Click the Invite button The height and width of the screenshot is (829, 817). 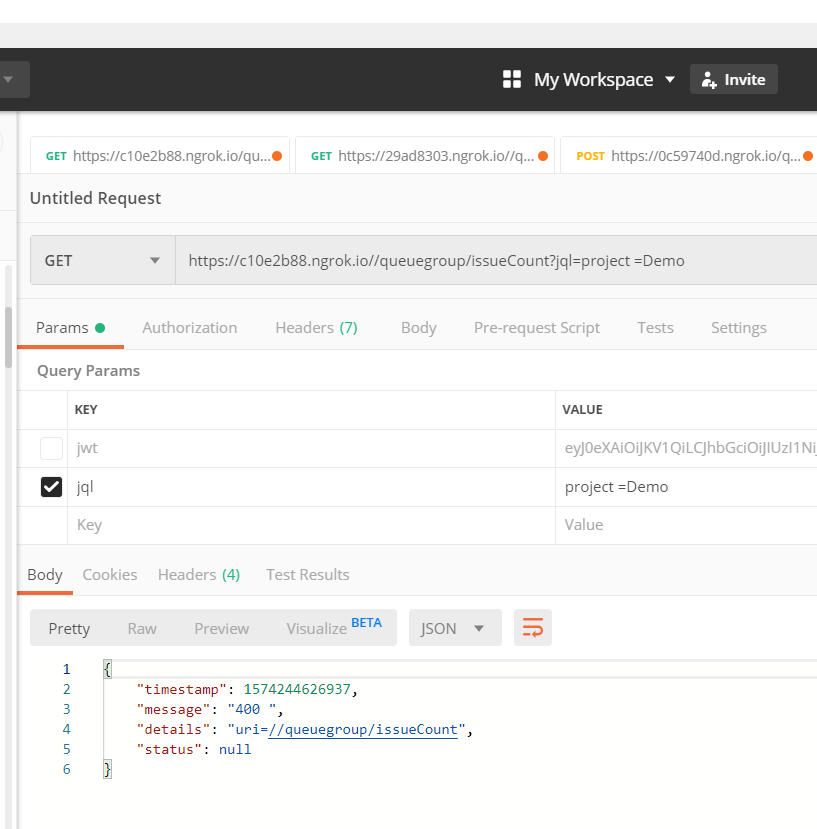pyautogui.click(x=733, y=80)
